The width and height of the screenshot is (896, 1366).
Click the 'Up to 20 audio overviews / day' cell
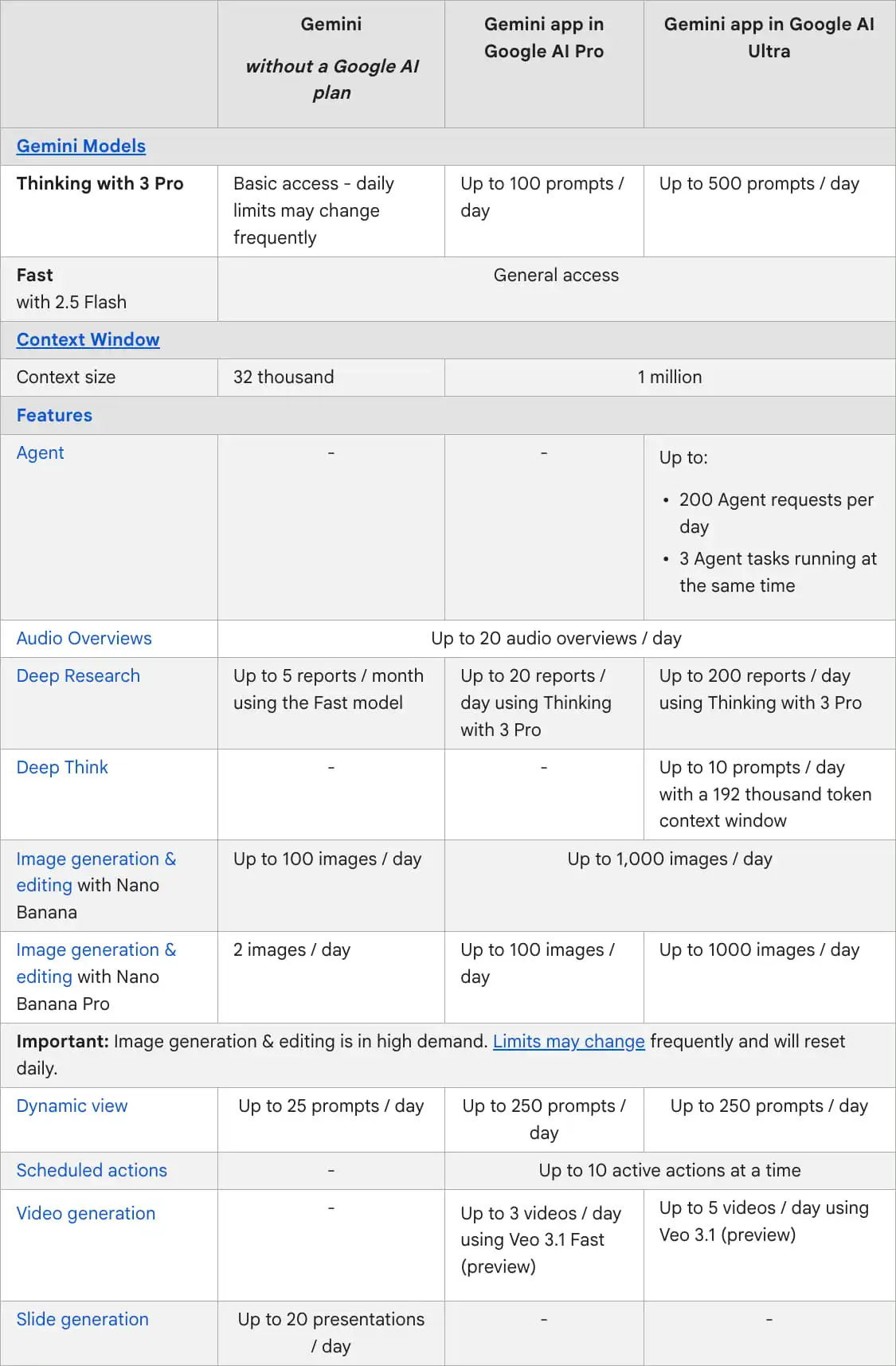click(x=556, y=638)
